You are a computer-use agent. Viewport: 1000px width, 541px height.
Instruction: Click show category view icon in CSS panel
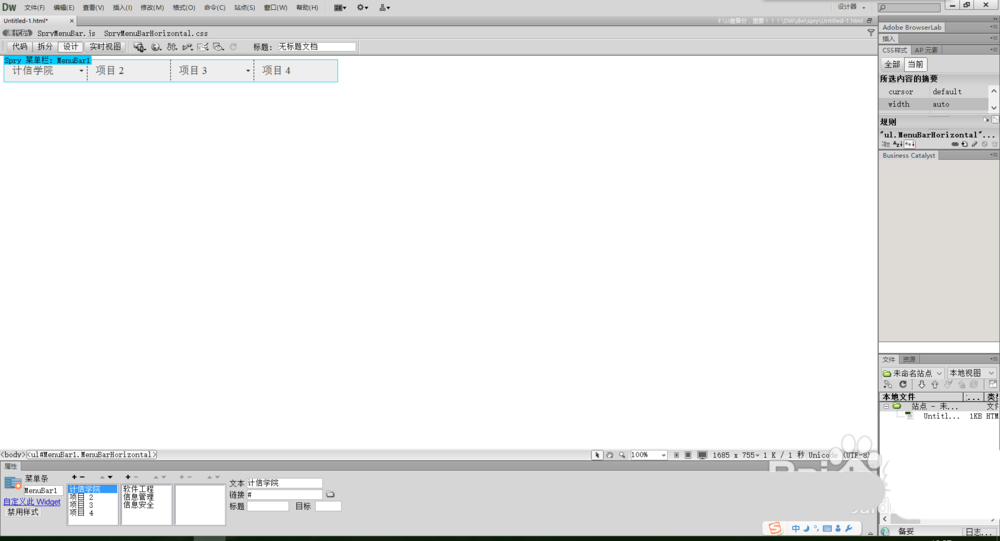pos(886,144)
